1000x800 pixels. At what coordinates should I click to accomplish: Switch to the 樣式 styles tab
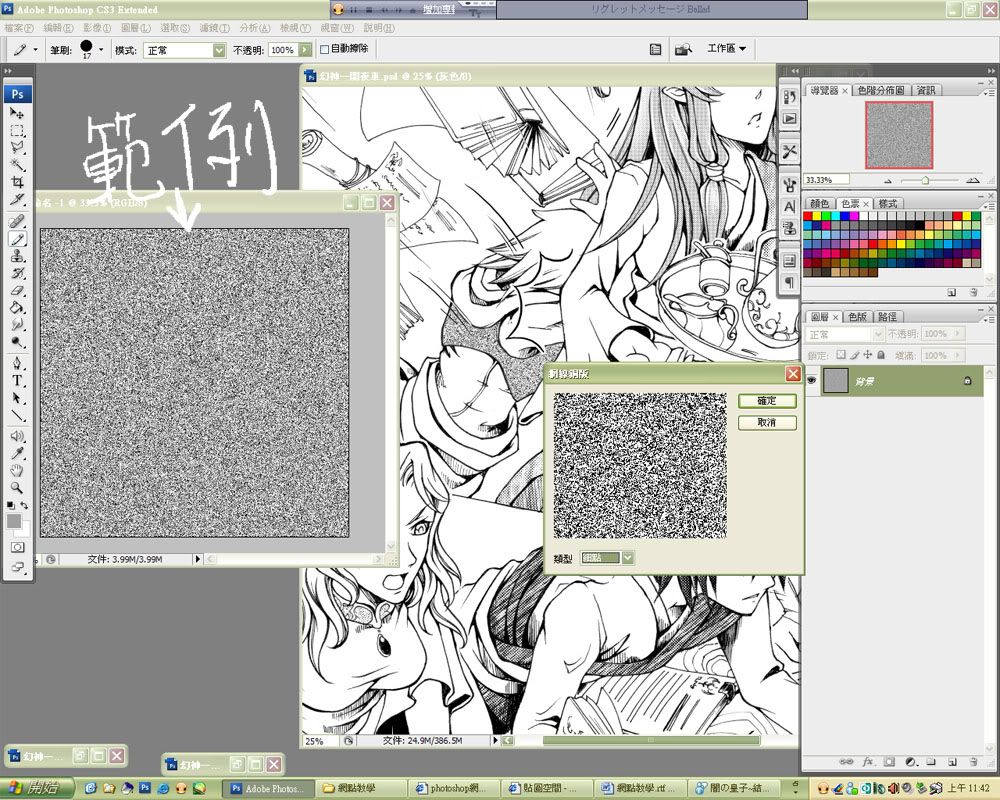click(888, 204)
